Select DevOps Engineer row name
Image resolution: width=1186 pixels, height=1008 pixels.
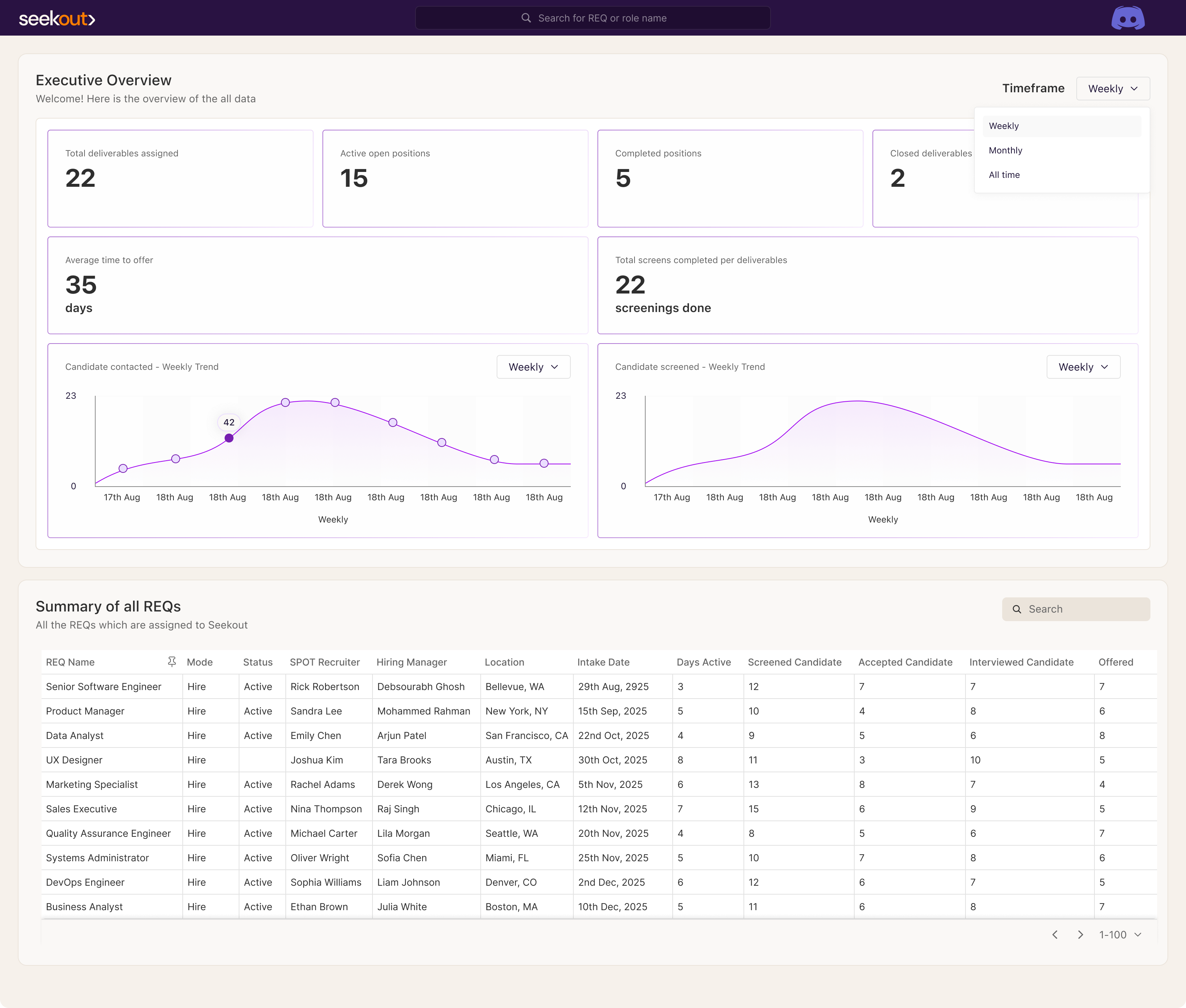tap(85, 883)
